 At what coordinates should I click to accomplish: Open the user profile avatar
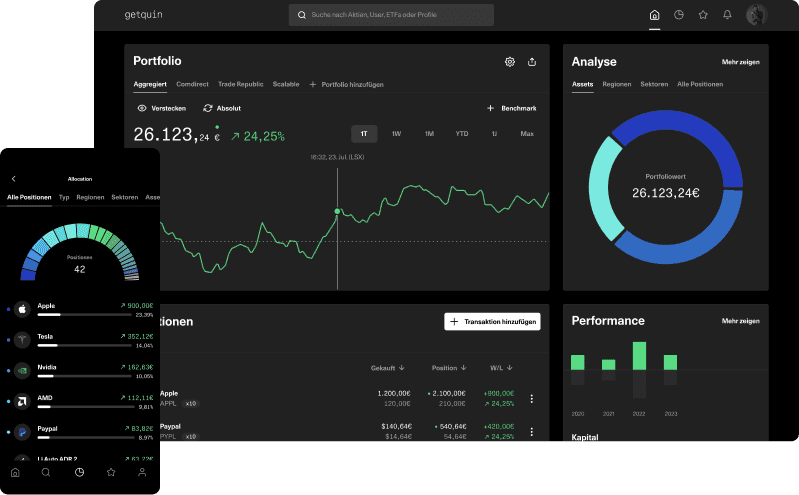pyautogui.click(x=757, y=15)
